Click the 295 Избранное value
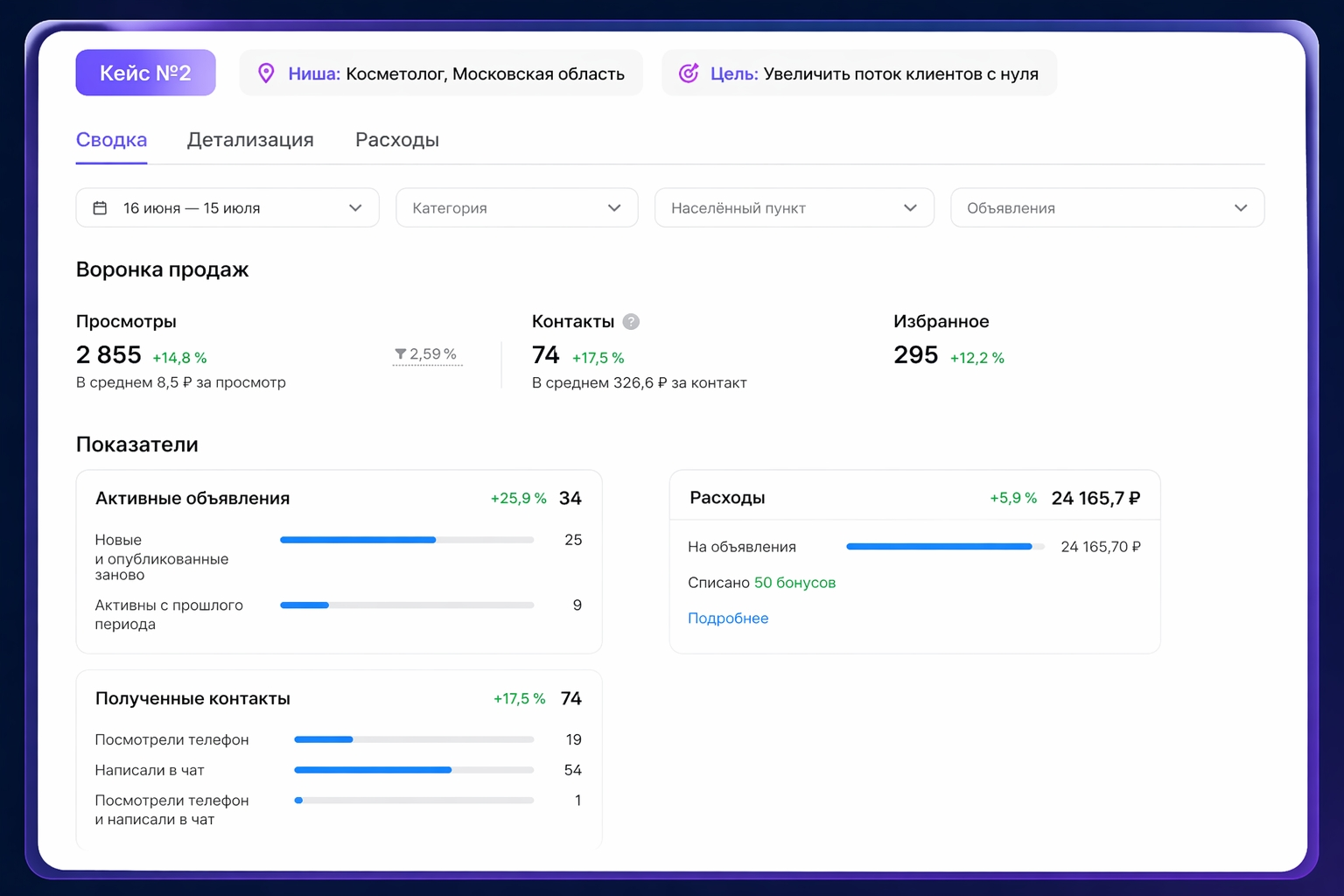 [916, 355]
